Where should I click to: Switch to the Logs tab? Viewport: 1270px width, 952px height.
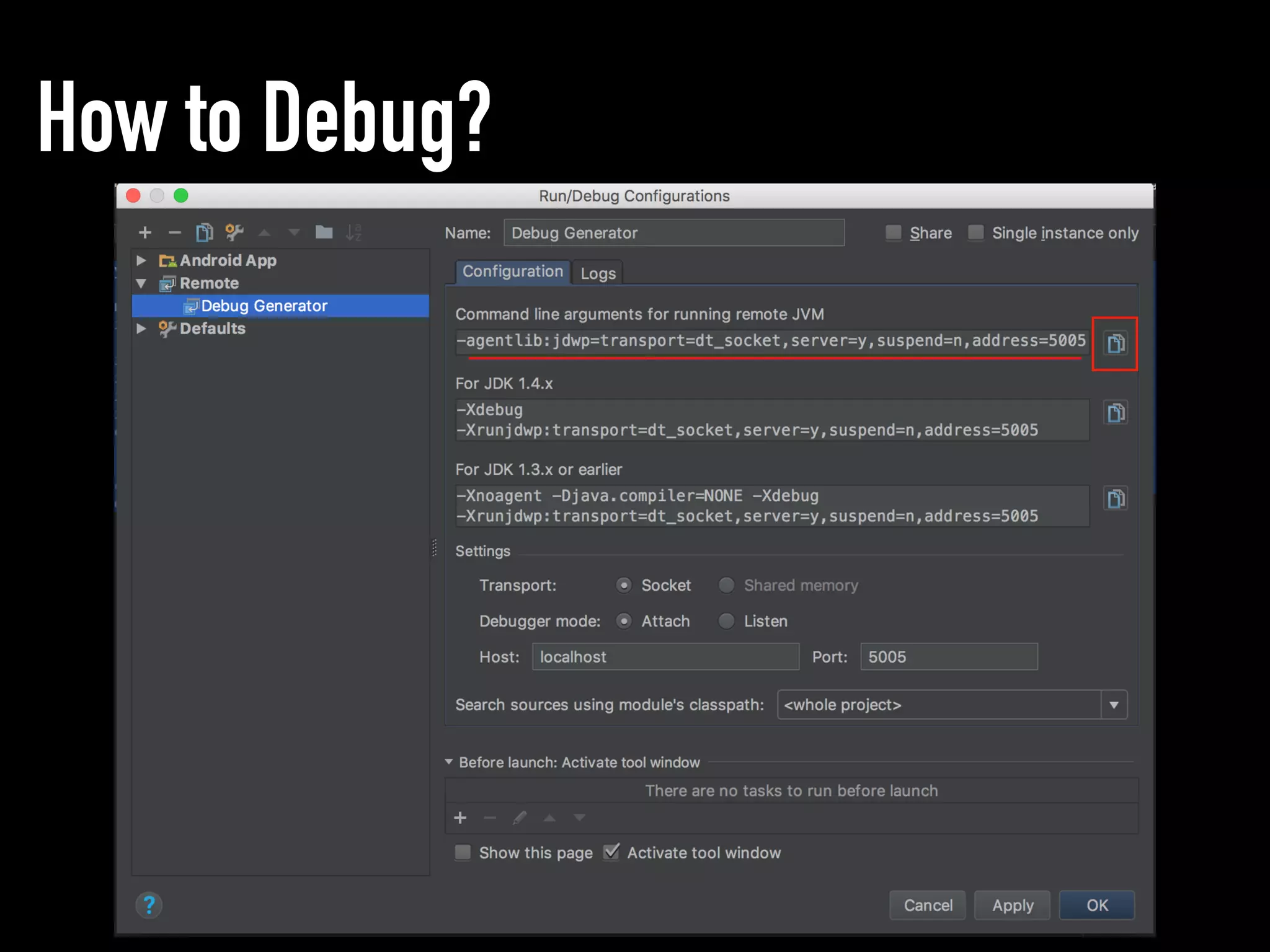[598, 273]
